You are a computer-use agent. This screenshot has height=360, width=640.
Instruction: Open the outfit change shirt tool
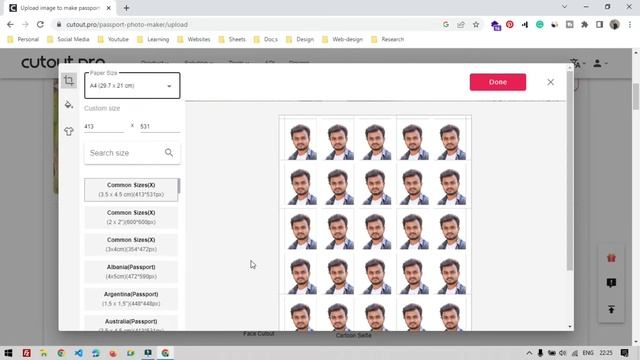pyautogui.click(x=69, y=131)
